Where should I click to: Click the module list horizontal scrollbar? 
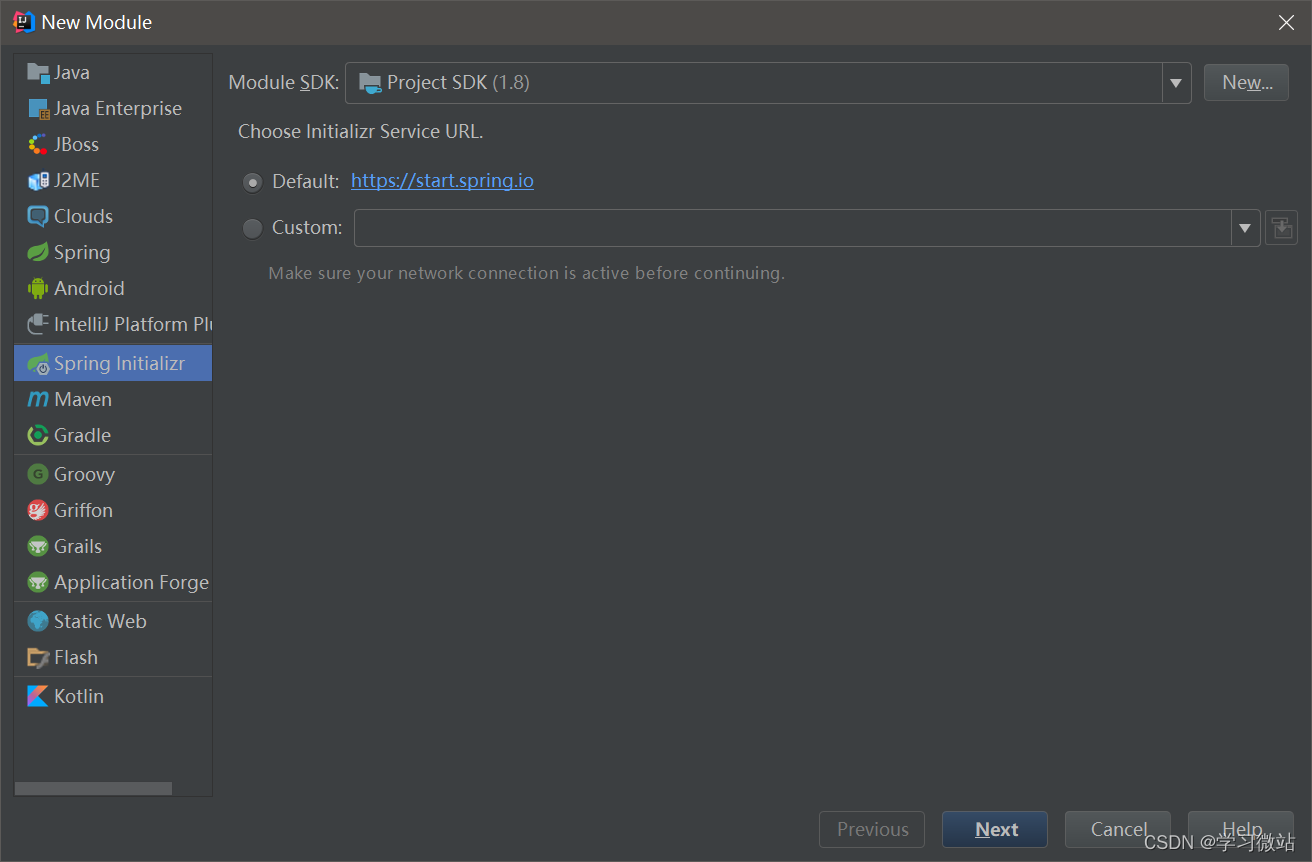(x=93, y=788)
